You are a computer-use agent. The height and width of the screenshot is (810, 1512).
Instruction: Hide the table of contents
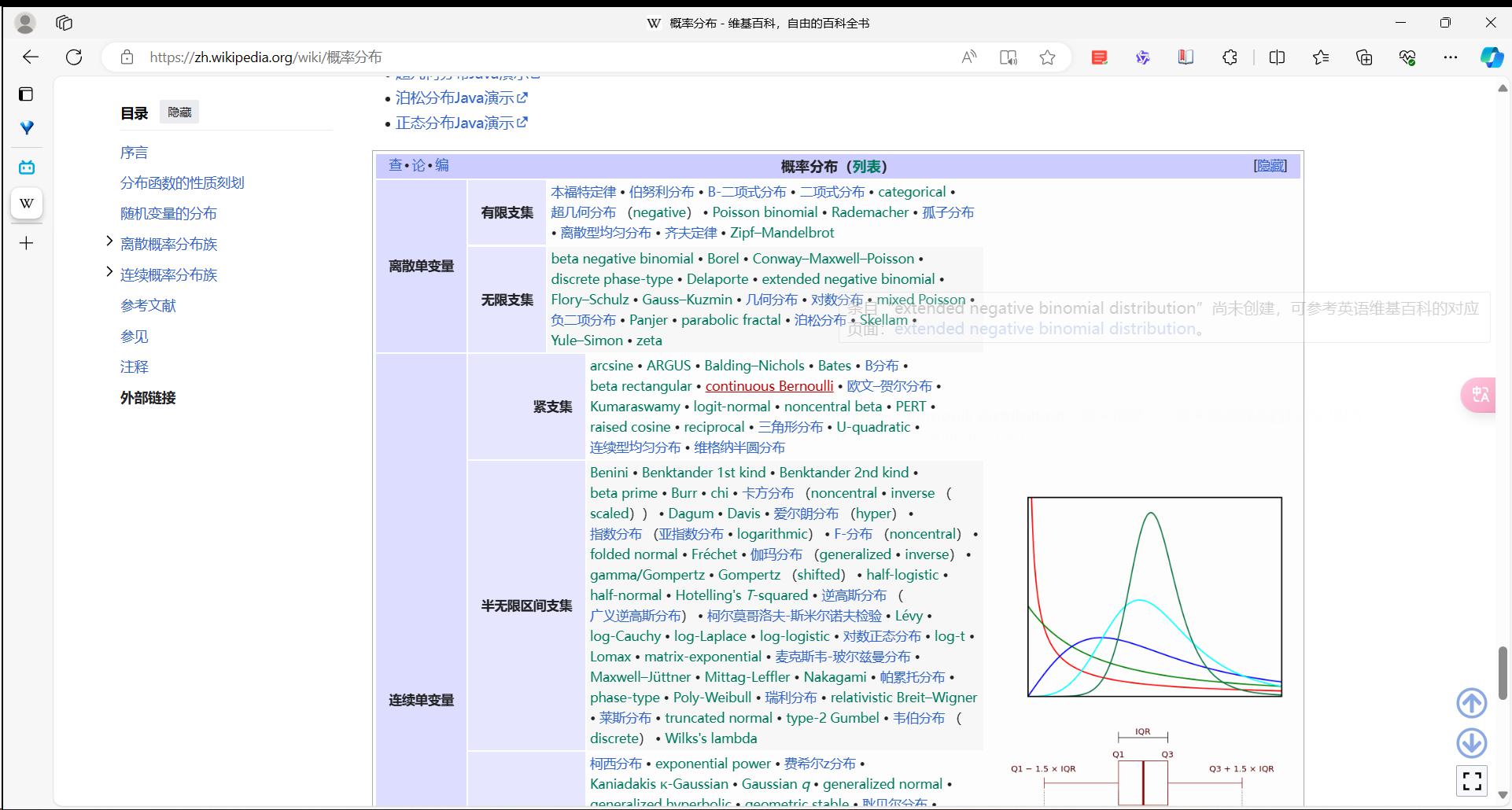pyautogui.click(x=179, y=112)
